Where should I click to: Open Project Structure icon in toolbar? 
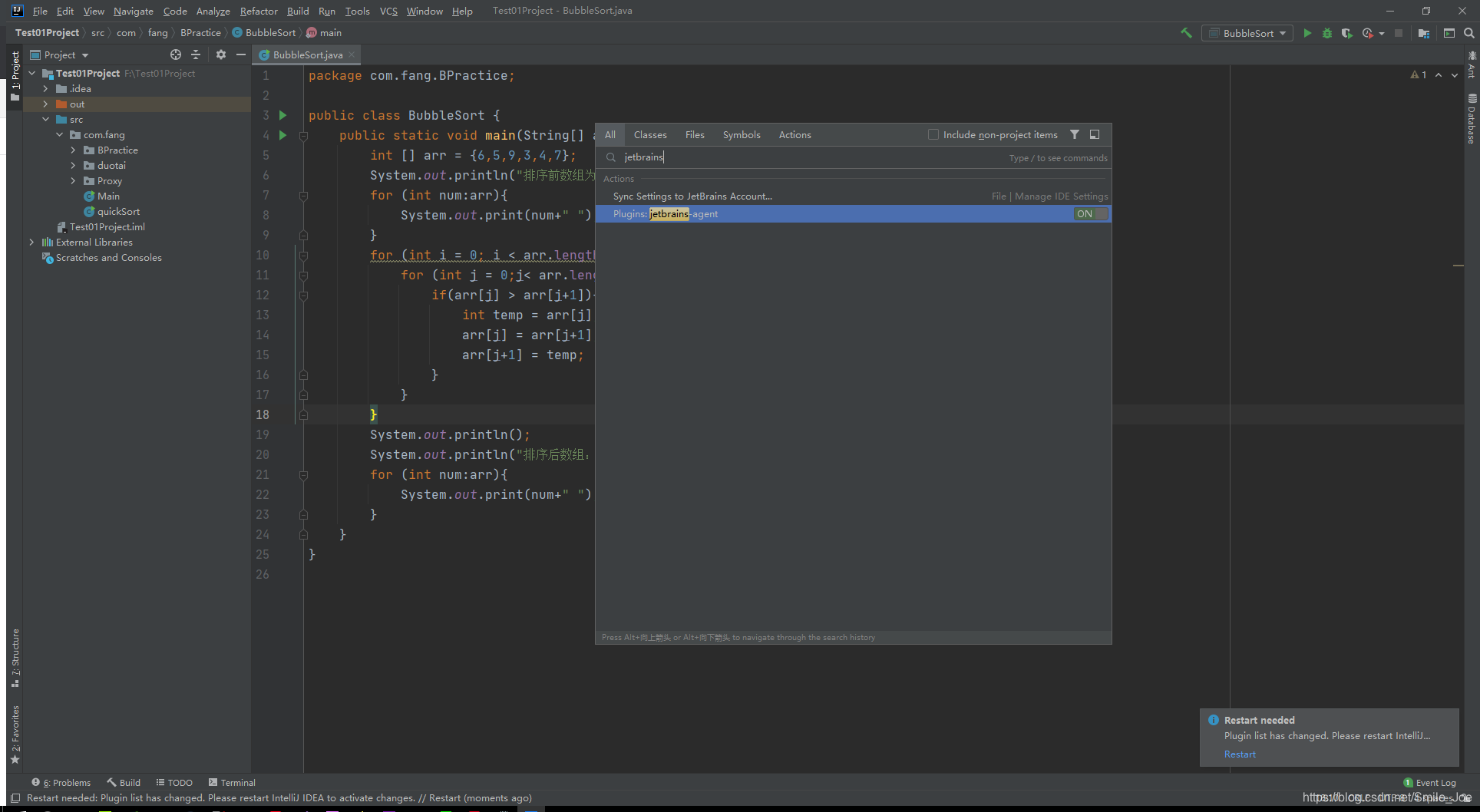(1424, 33)
